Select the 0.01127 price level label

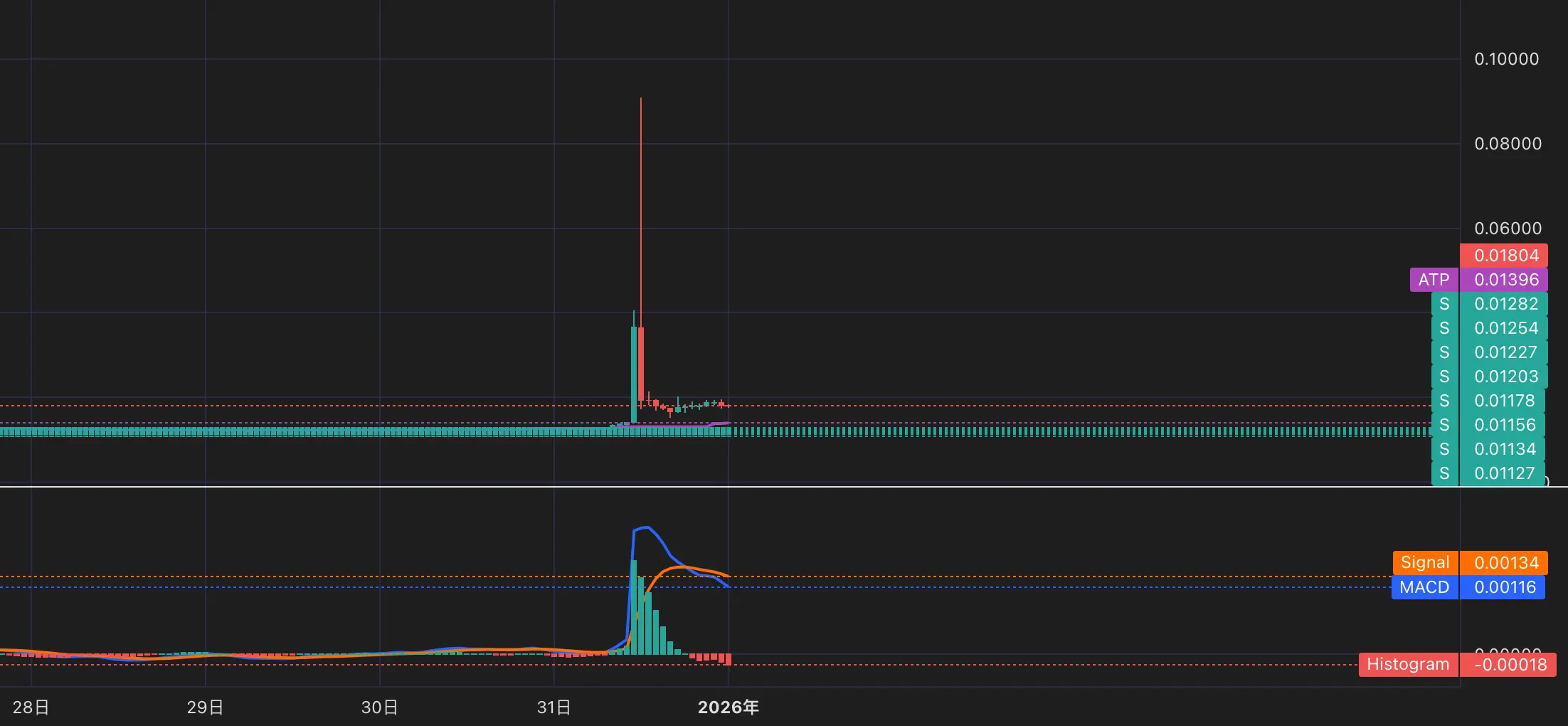point(1503,473)
